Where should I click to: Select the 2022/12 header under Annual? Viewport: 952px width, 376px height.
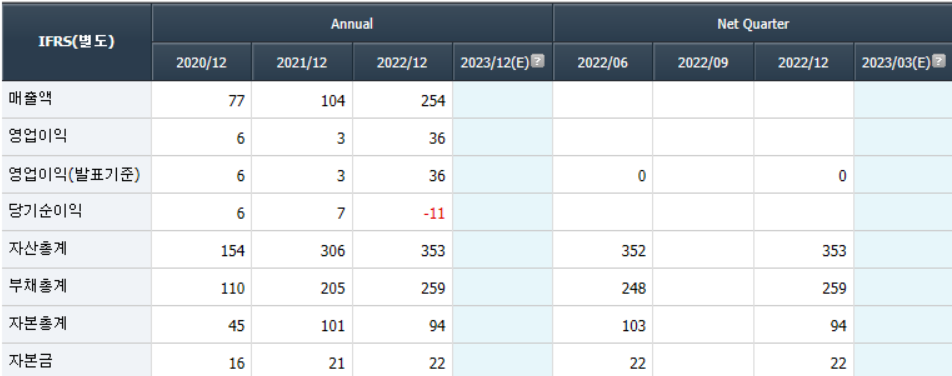(402, 63)
